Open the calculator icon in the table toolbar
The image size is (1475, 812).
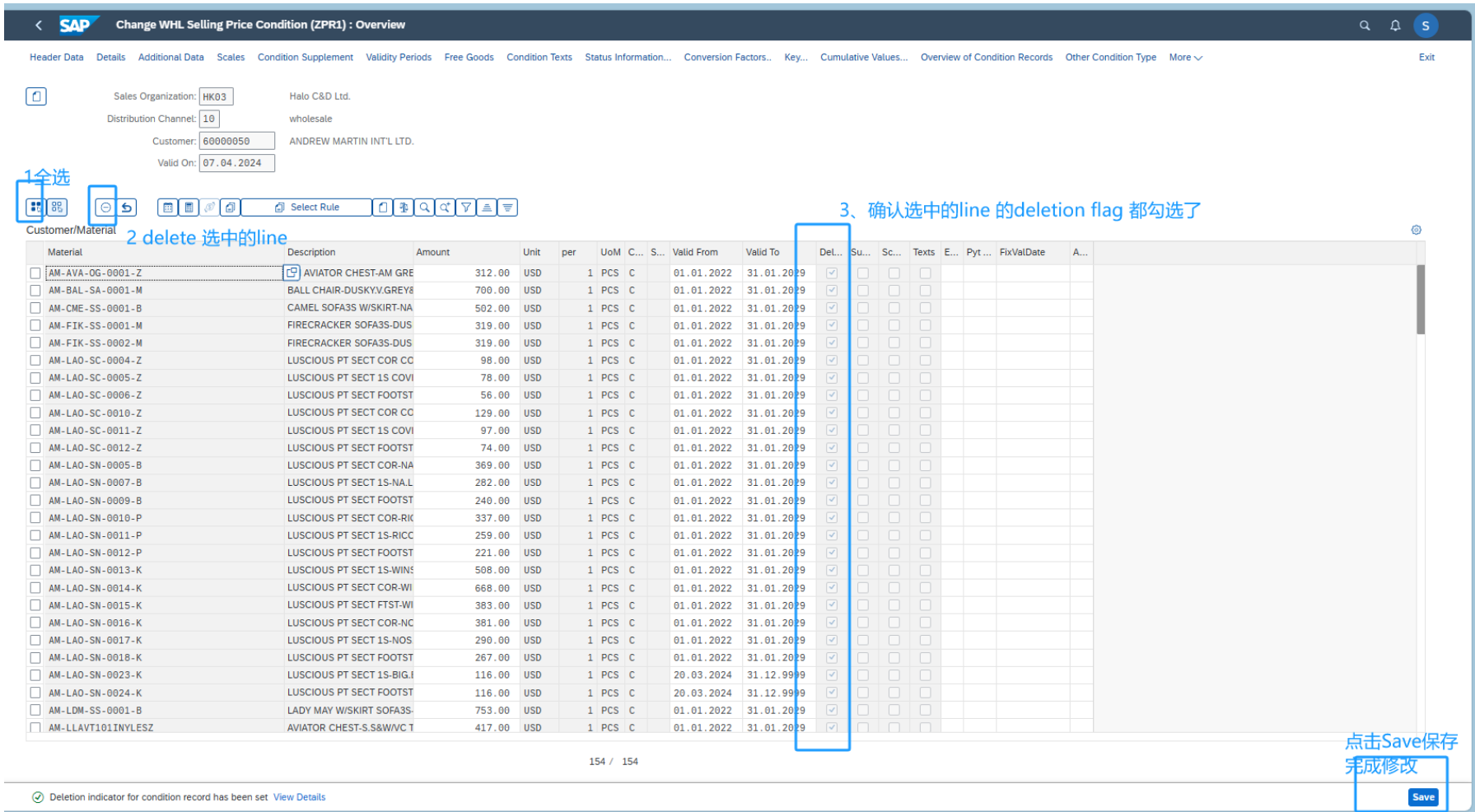tap(189, 208)
